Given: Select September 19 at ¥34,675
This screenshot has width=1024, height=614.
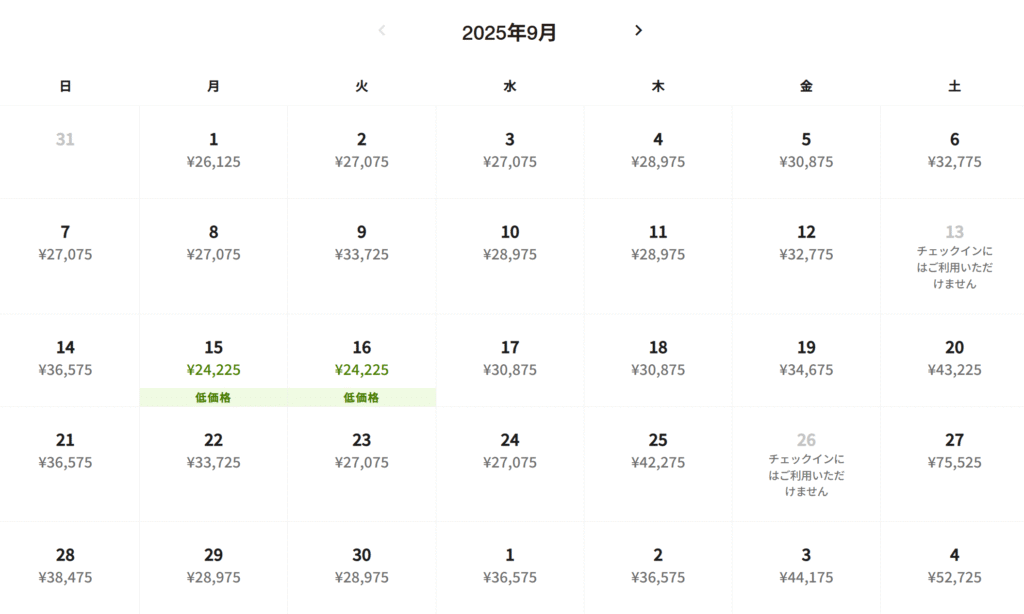Looking at the screenshot, I should [x=807, y=361].
